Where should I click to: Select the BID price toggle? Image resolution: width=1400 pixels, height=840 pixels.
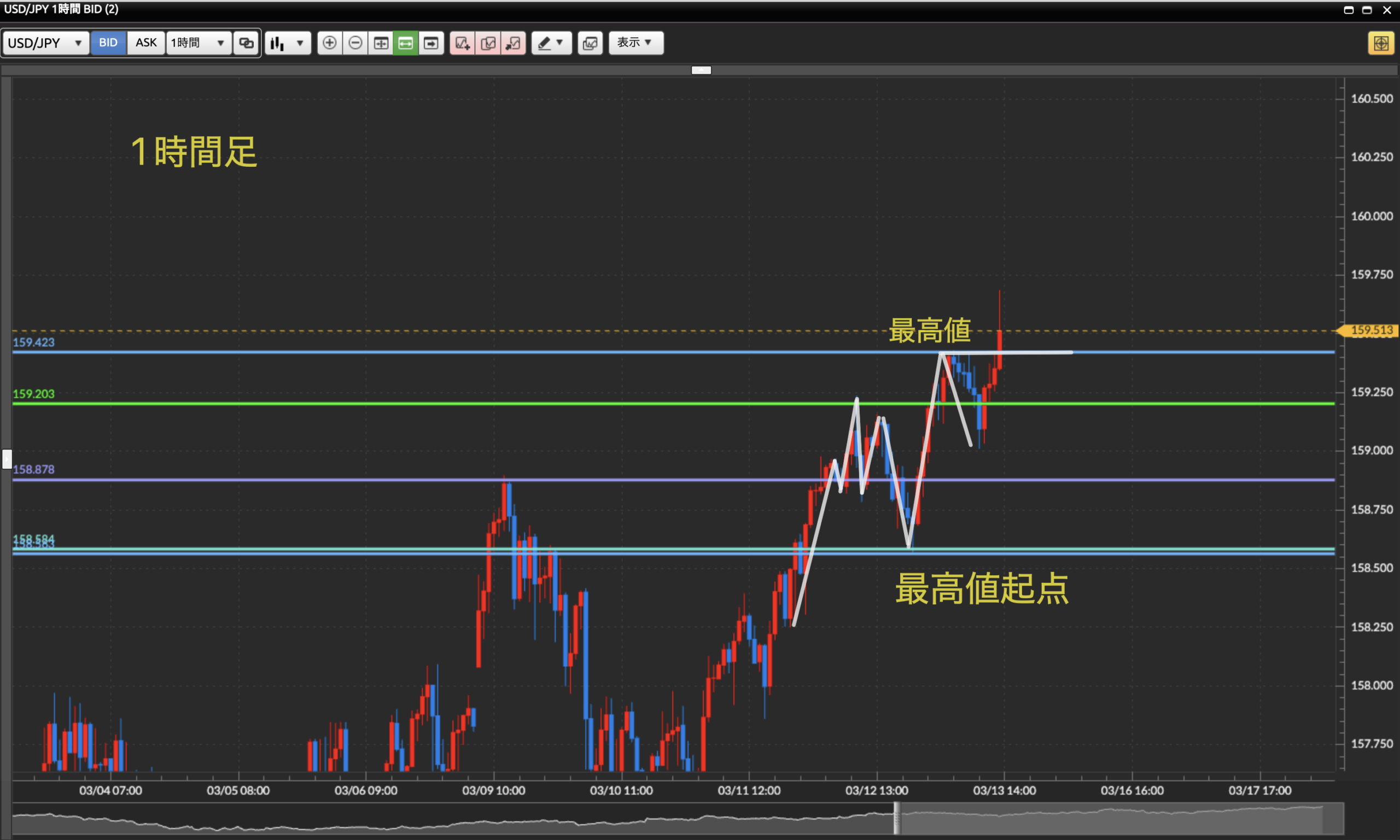pyautogui.click(x=108, y=43)
